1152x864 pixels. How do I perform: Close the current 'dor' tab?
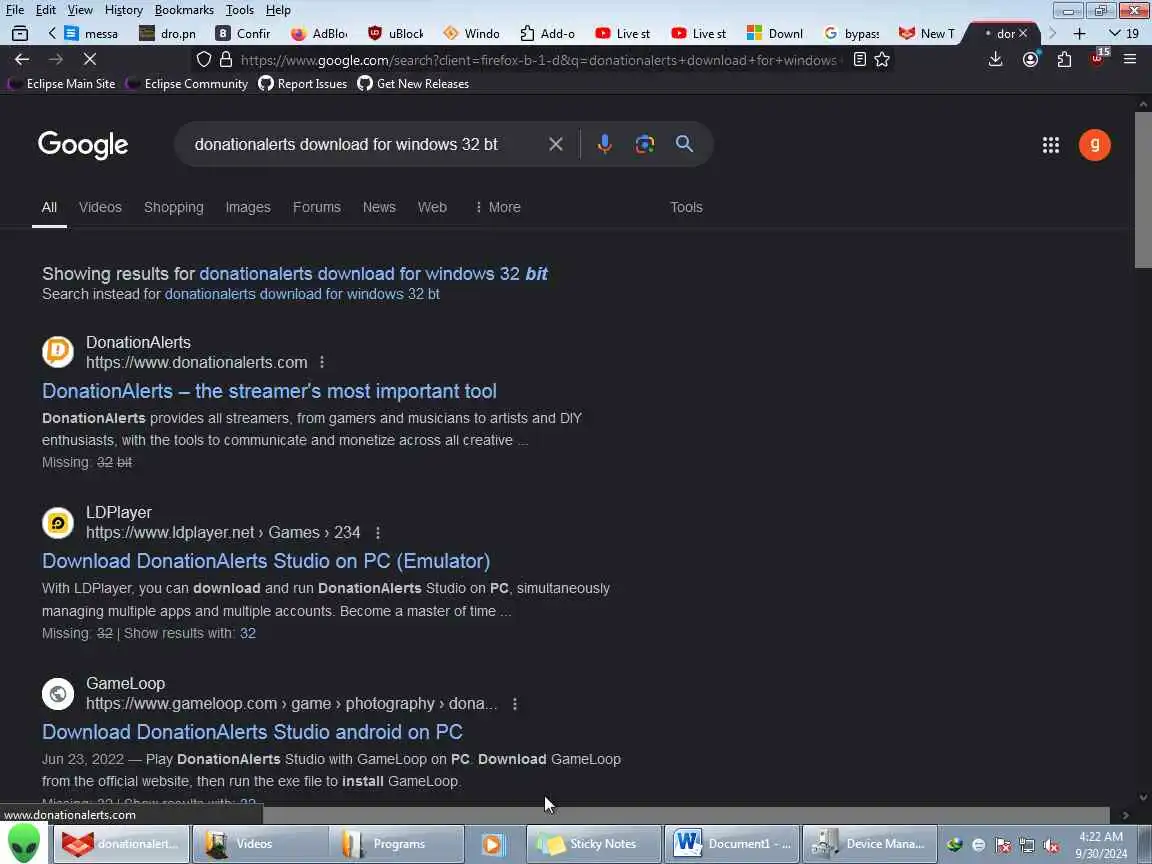pyautogui.click(x=1023, y=33)
